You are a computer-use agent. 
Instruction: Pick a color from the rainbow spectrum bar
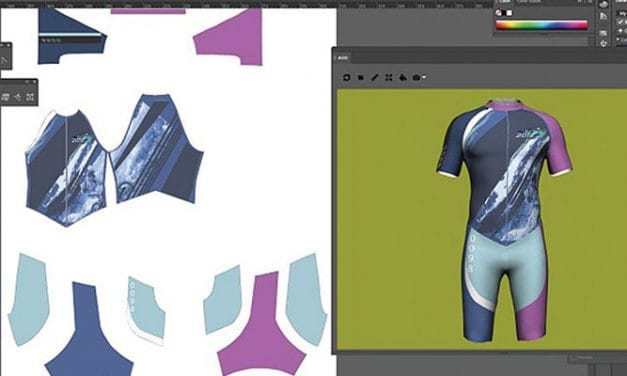542,26
